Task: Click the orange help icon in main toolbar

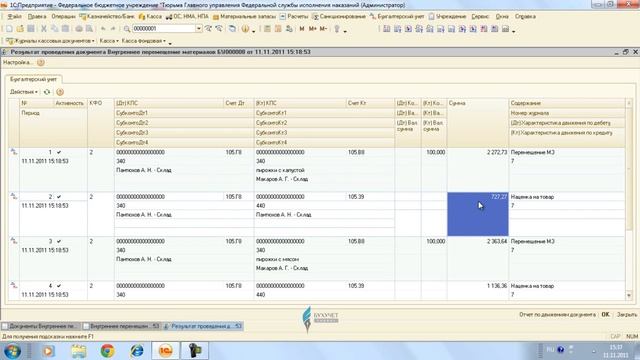Action: click(x=245, y=29)
